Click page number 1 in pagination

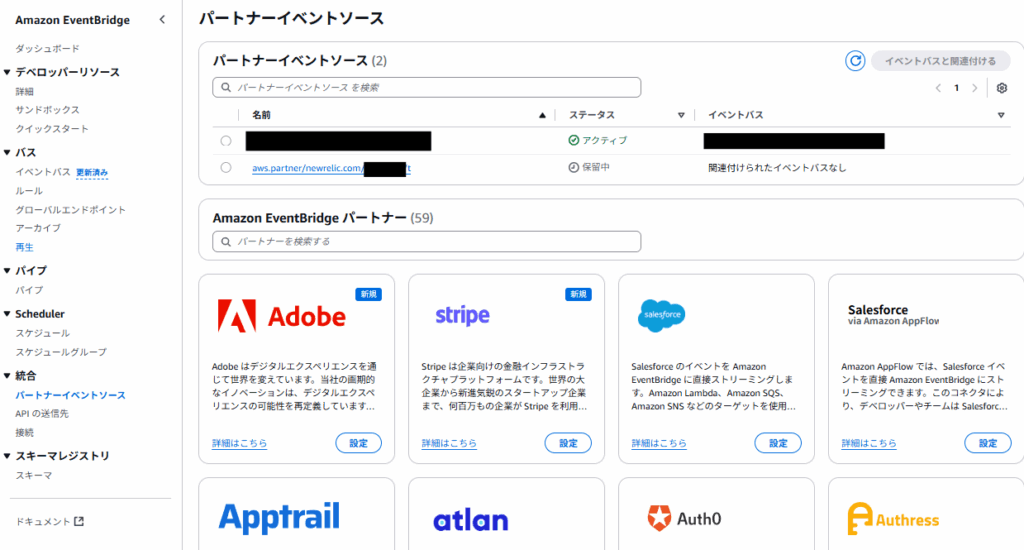tap(957, 88)
